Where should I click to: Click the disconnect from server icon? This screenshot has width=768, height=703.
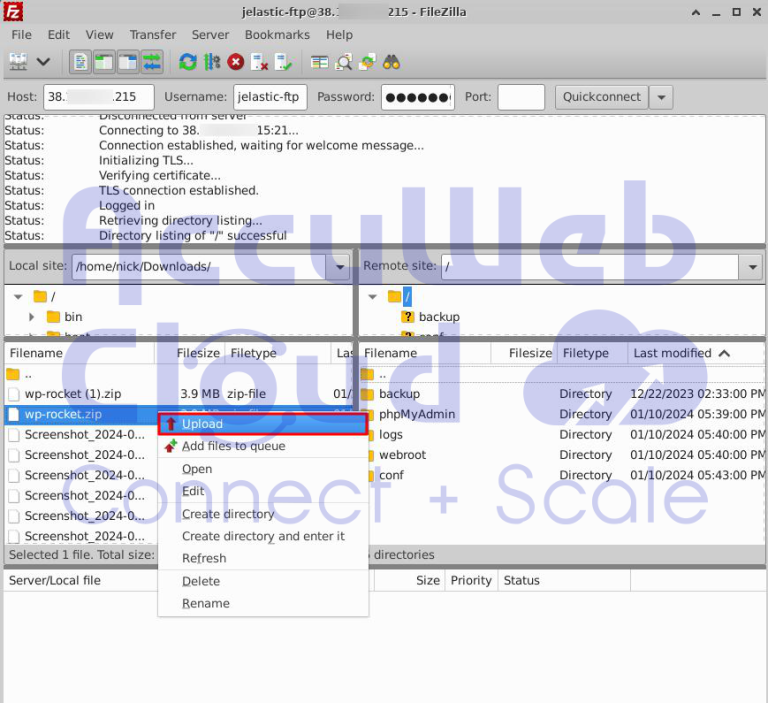pos(259,62)
